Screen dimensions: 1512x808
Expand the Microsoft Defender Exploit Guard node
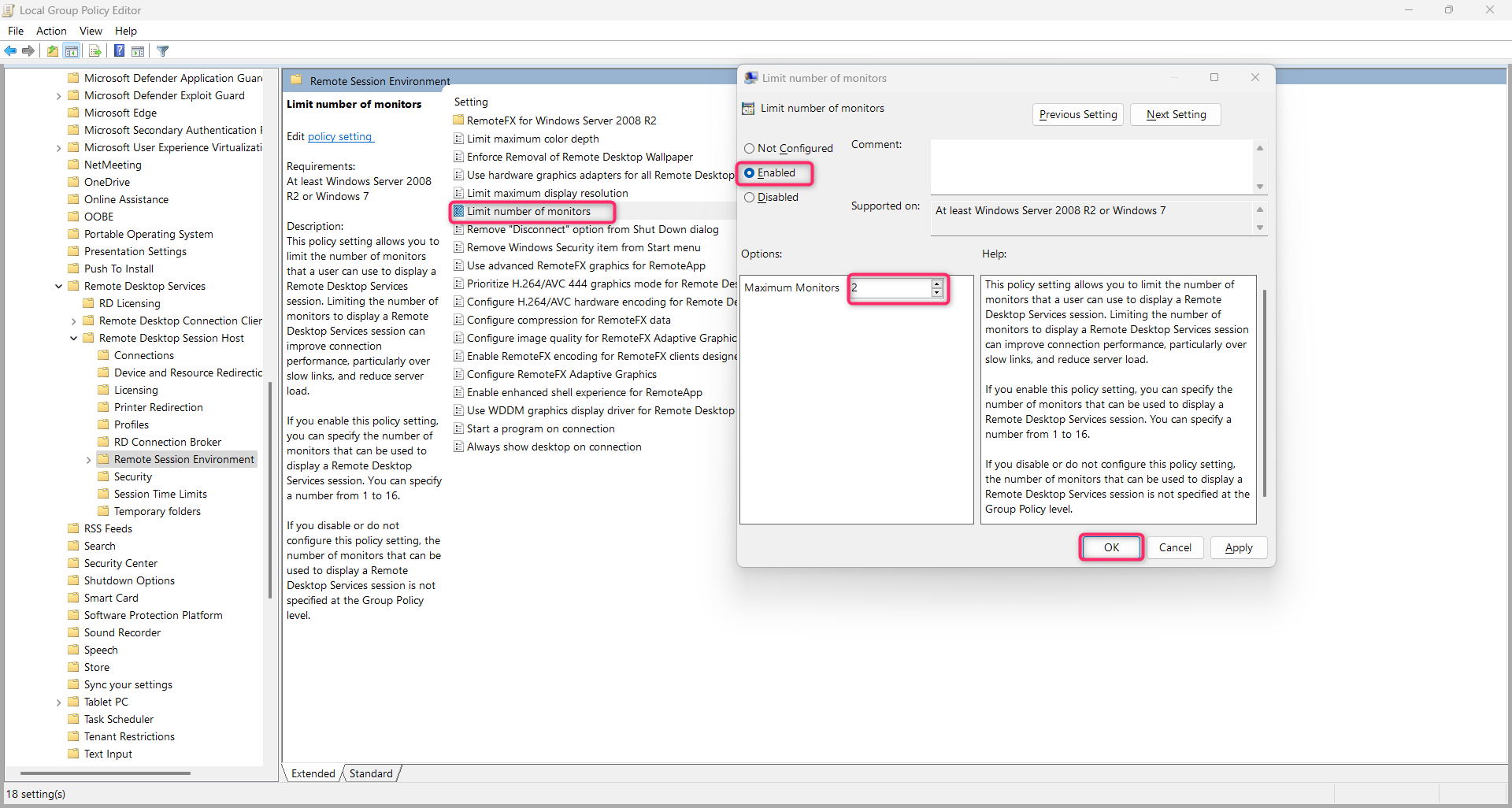click(x=57, y=95)
